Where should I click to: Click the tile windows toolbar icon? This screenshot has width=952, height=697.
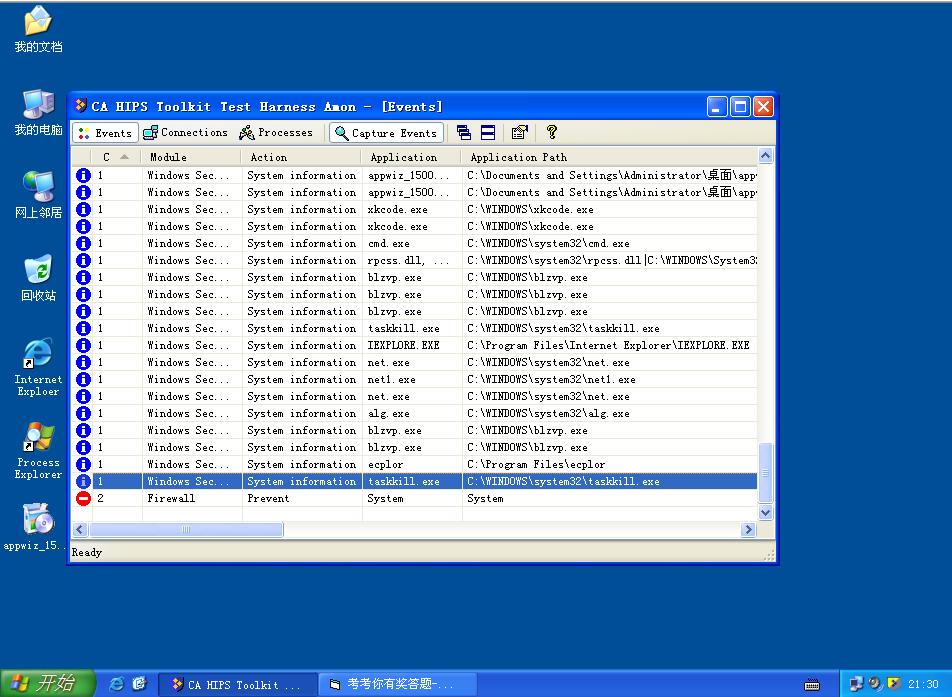(x=488, y=132)
